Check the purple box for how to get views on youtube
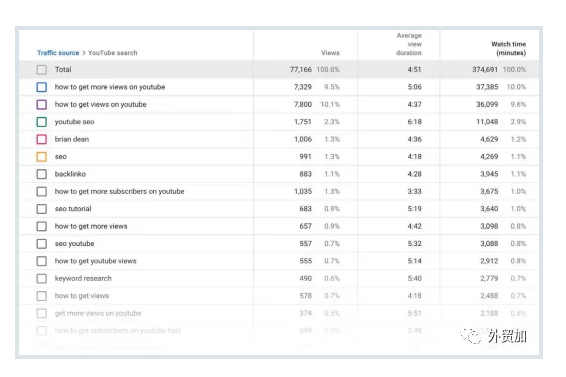The image size is (566, 377). tap(42, 104)
